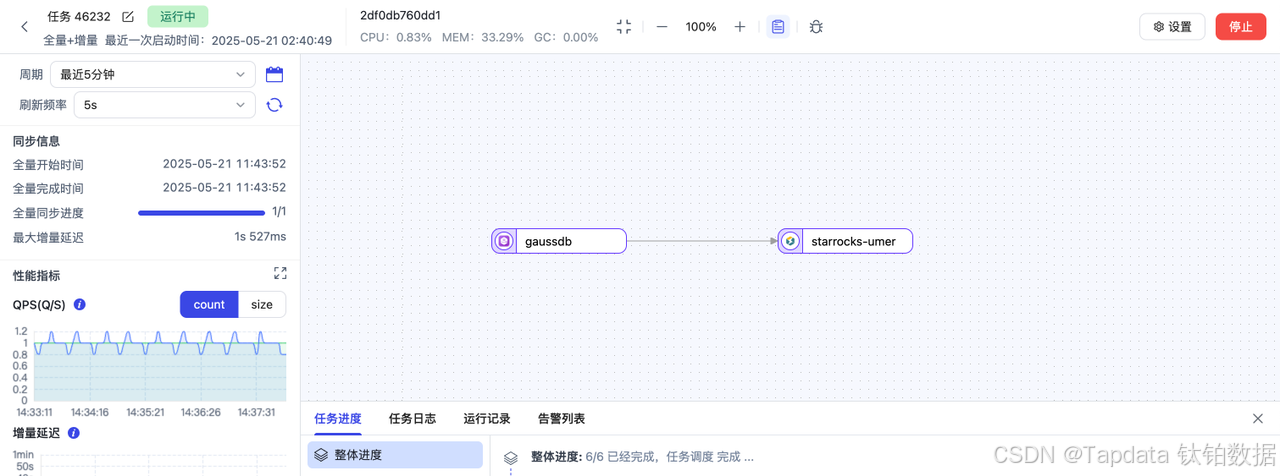This screenshot has width=1280, height=476.
Task: Zoom out with the minus icon
Action: pyautogui.click(x=662, y=27)
